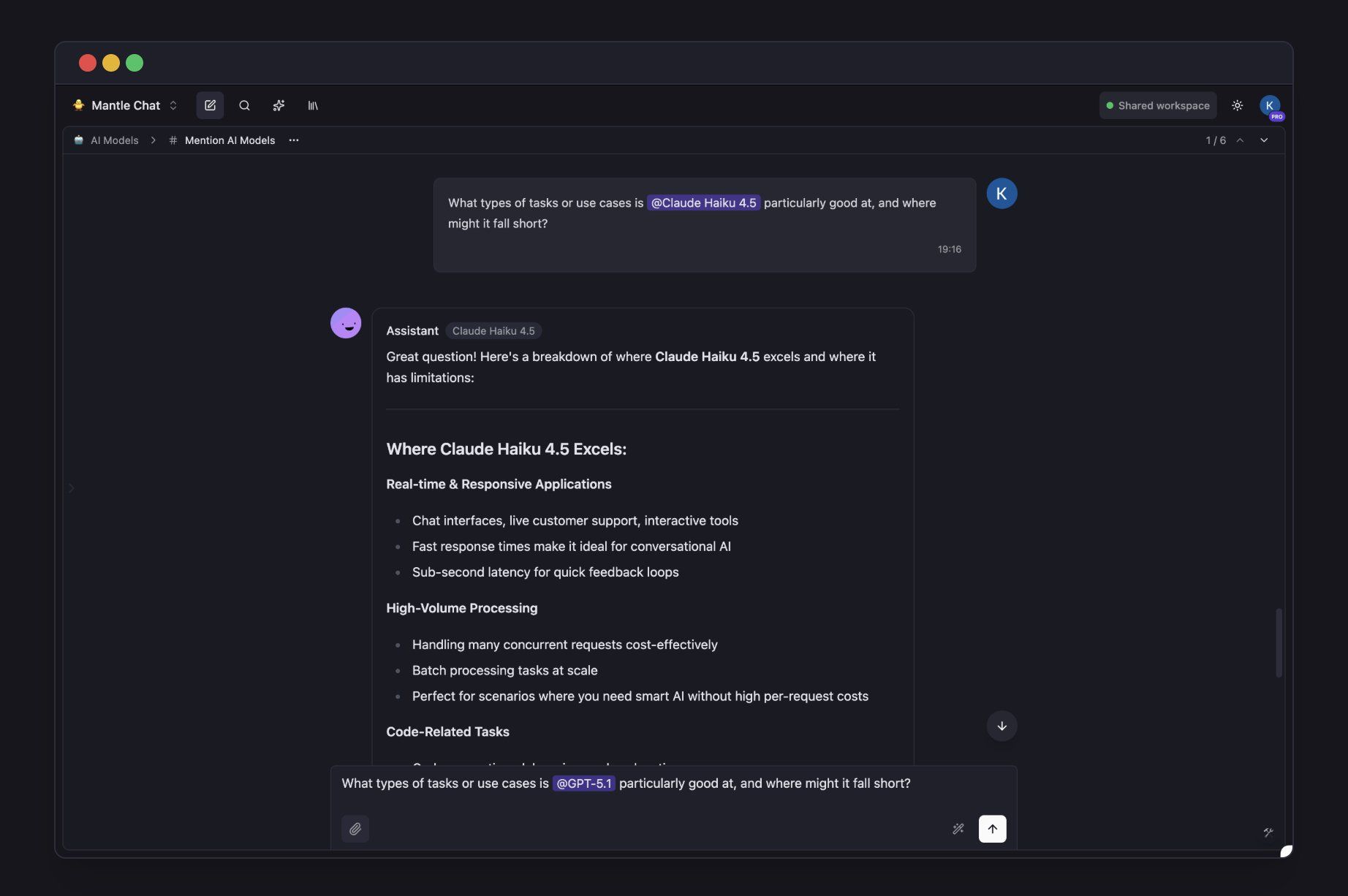This screenshot has width=1348, height=896.
Task: Click the magic wand enhance prompt icon
Action: [x=958, y=829]
